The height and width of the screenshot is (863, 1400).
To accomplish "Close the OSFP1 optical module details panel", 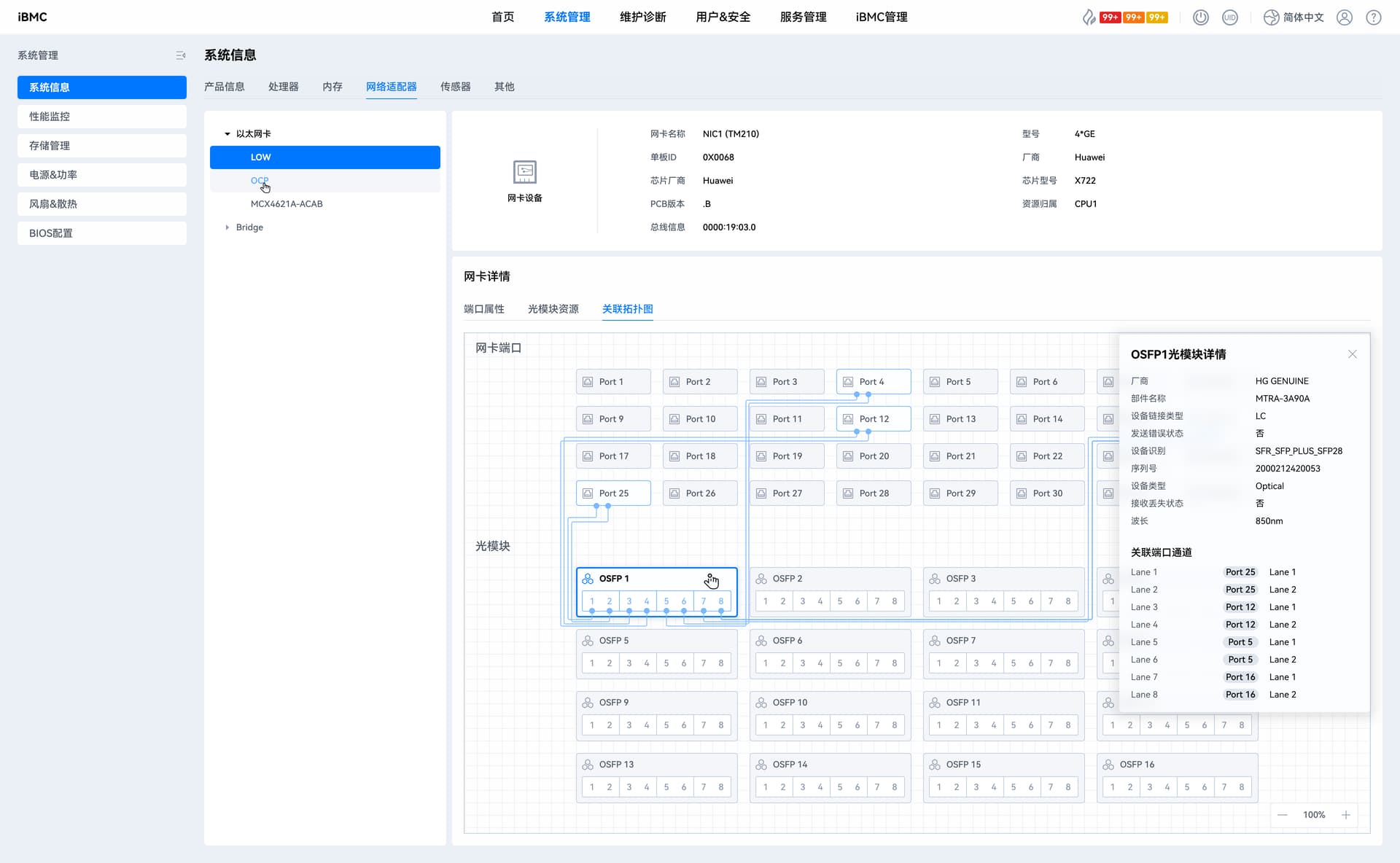I will 1352,354.
